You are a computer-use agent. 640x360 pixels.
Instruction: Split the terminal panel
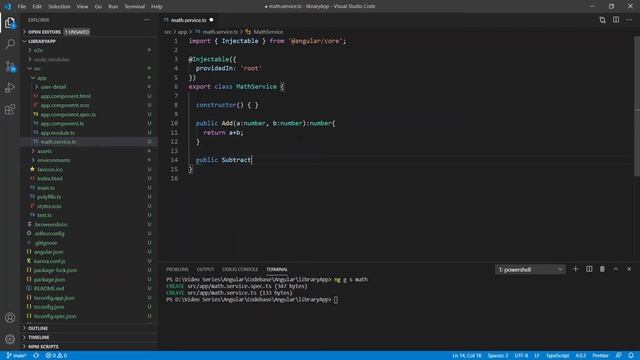[x=589, y=269]
